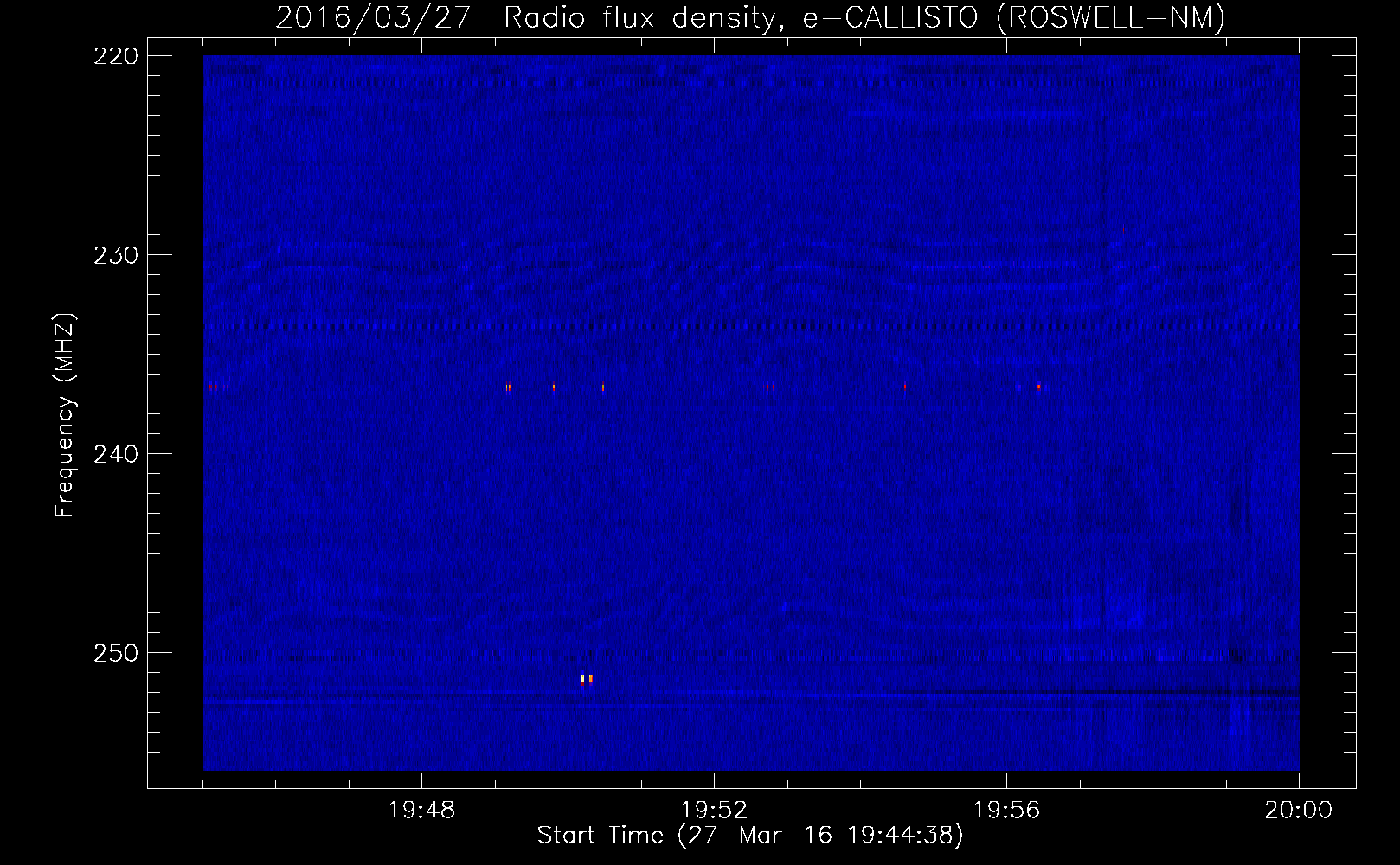This screenshot has width=1400, height=865.
Task: Click the 19:56 time tick label
Action: click(1006, 811)
